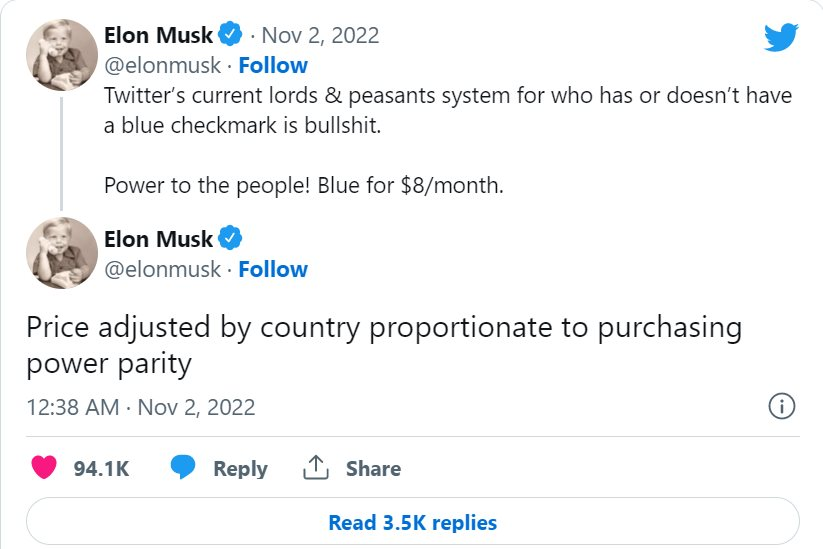Click @elonmusk handle in second tweet
Image resolution: width=823 pixels, height=549 pixels.
[x=161, y=269]
